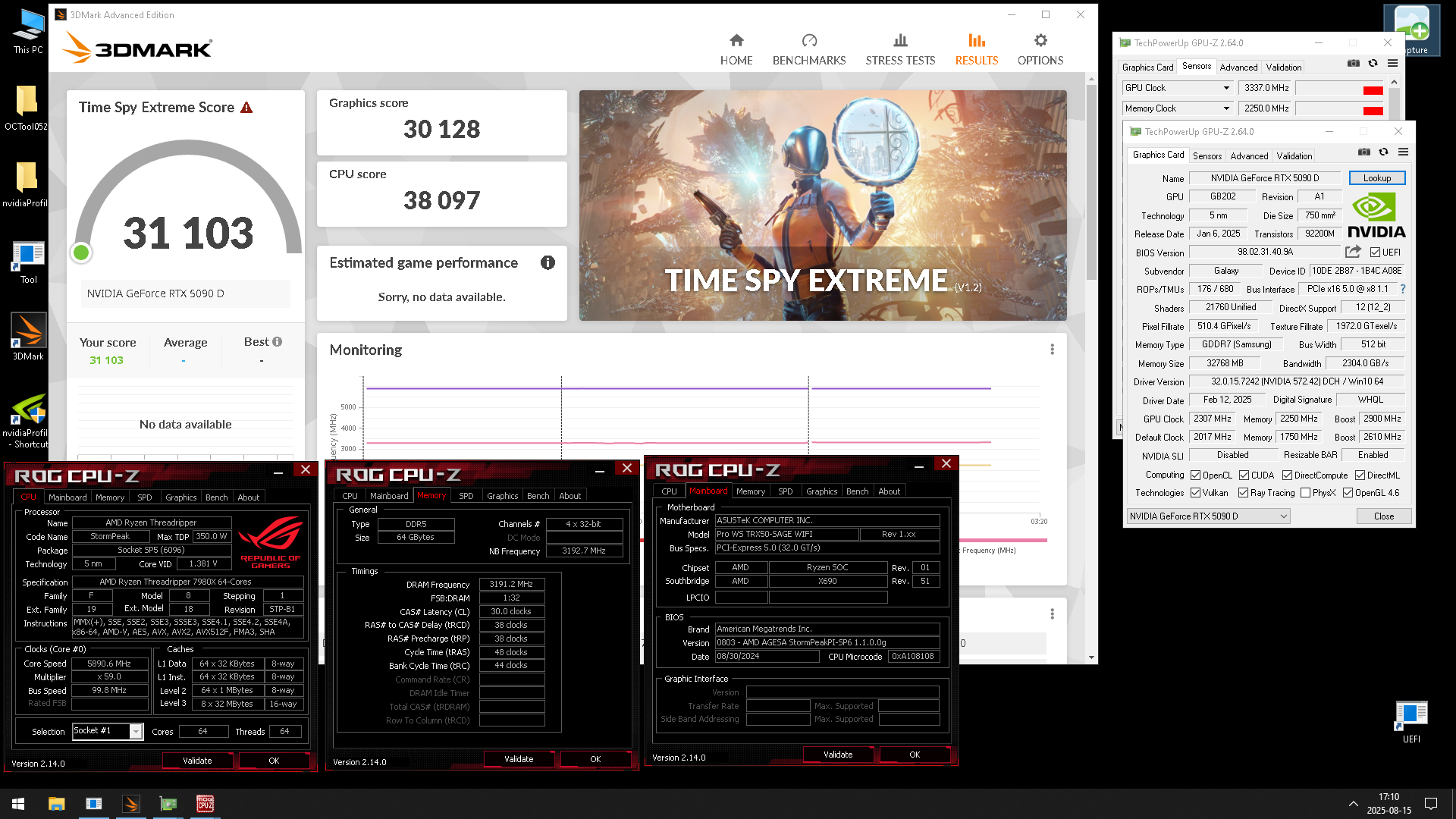Click OK in left CPU-Z window
The height and width of the screenshot is (819, 1456).
tap(274, 761)
